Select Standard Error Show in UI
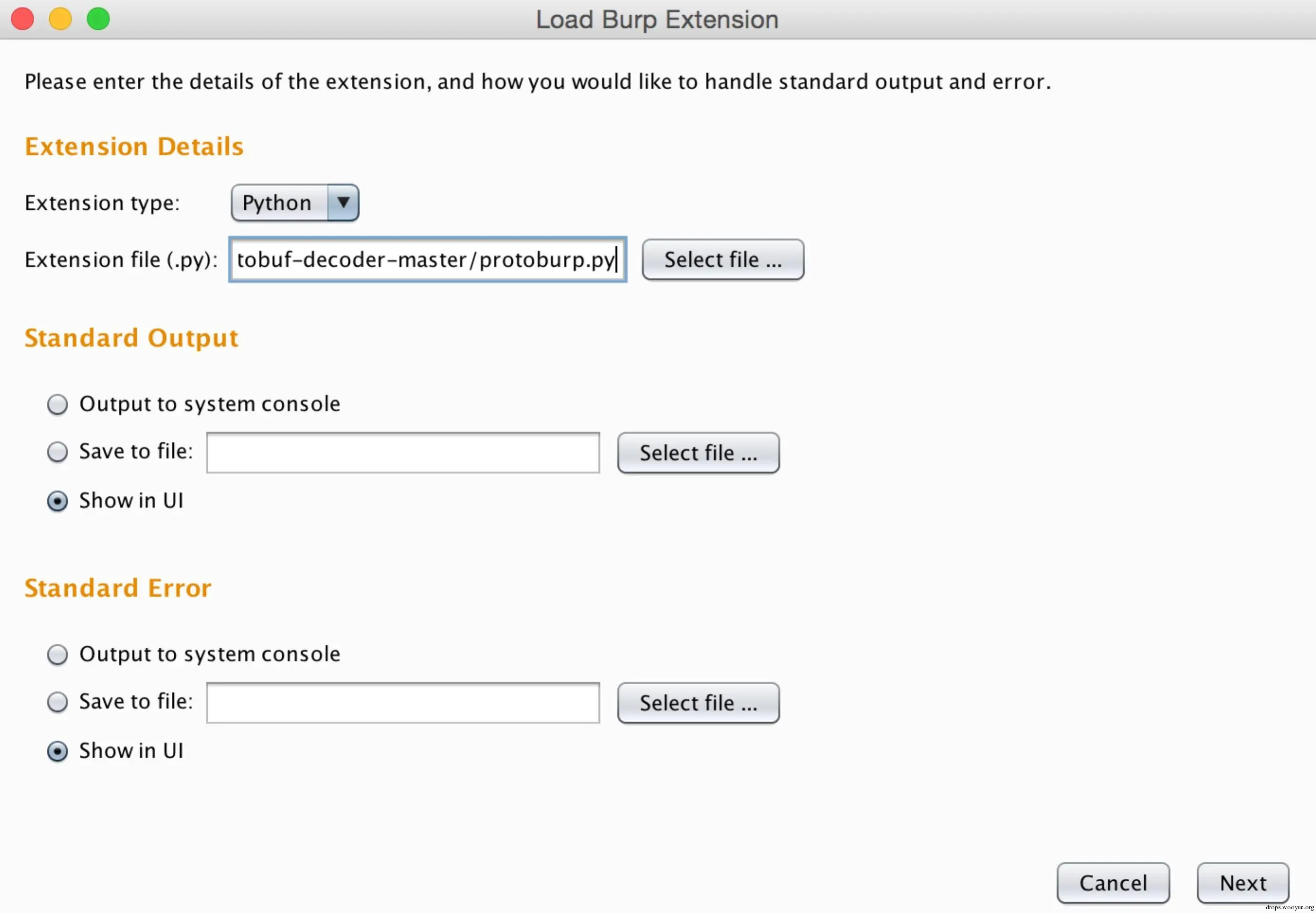 pos(57,751)
